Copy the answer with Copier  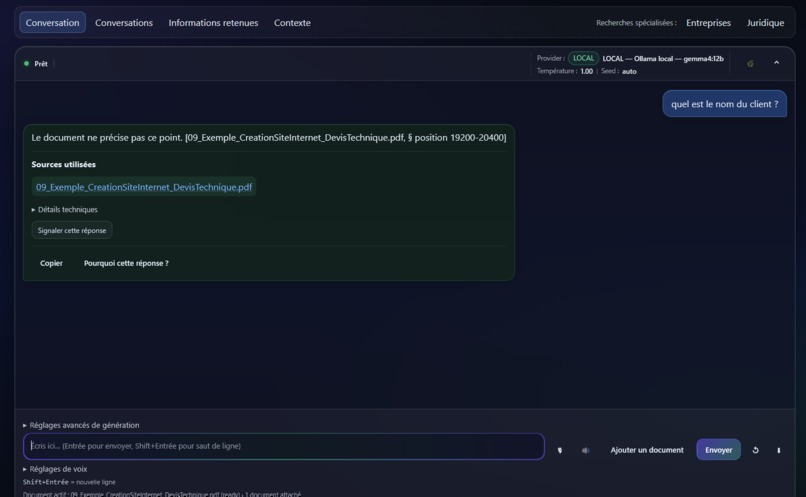point(51,263)
